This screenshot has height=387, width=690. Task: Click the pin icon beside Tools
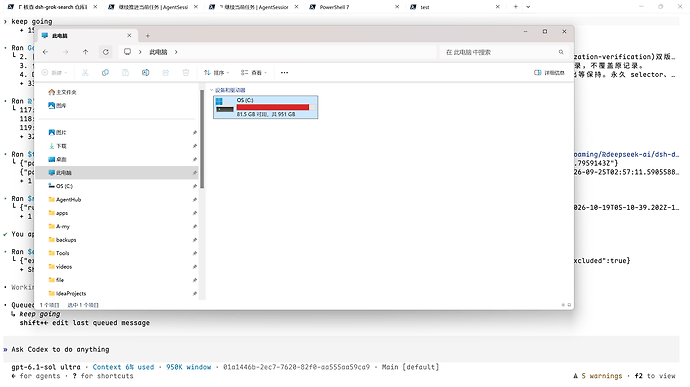click(x=195, y=253)
